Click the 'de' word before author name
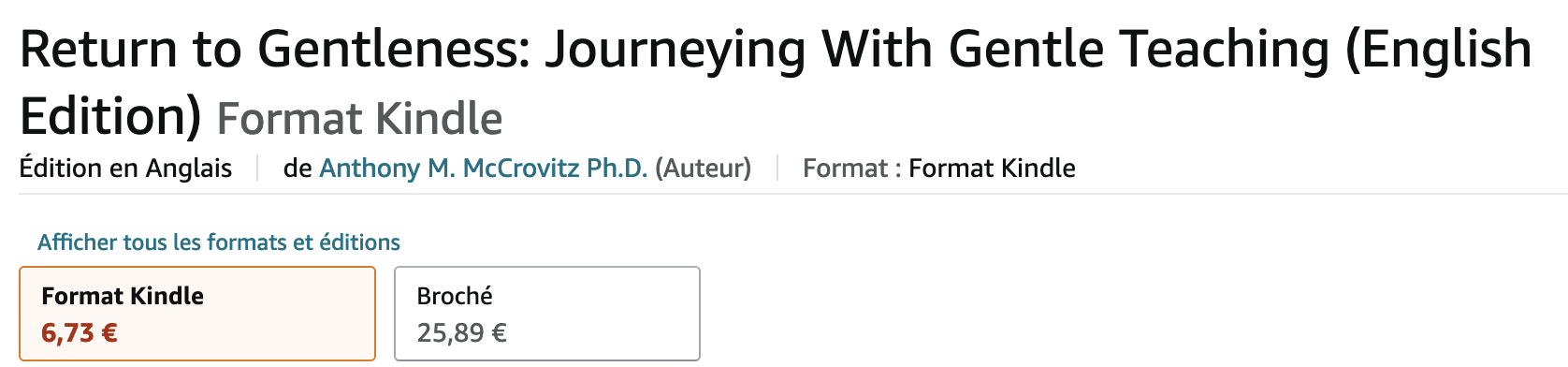 coord(298,169)
